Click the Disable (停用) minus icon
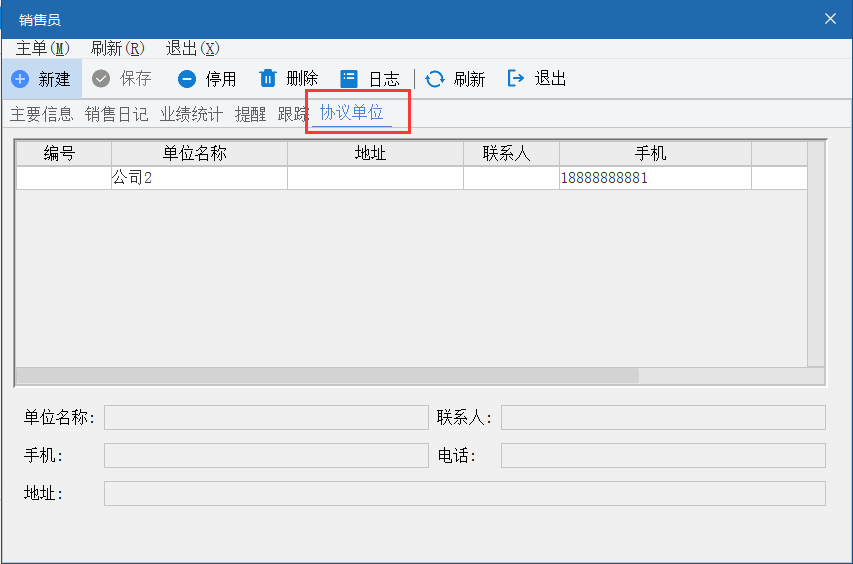The image size is (853, 564). pyautogui.click(x=187, y=79)
